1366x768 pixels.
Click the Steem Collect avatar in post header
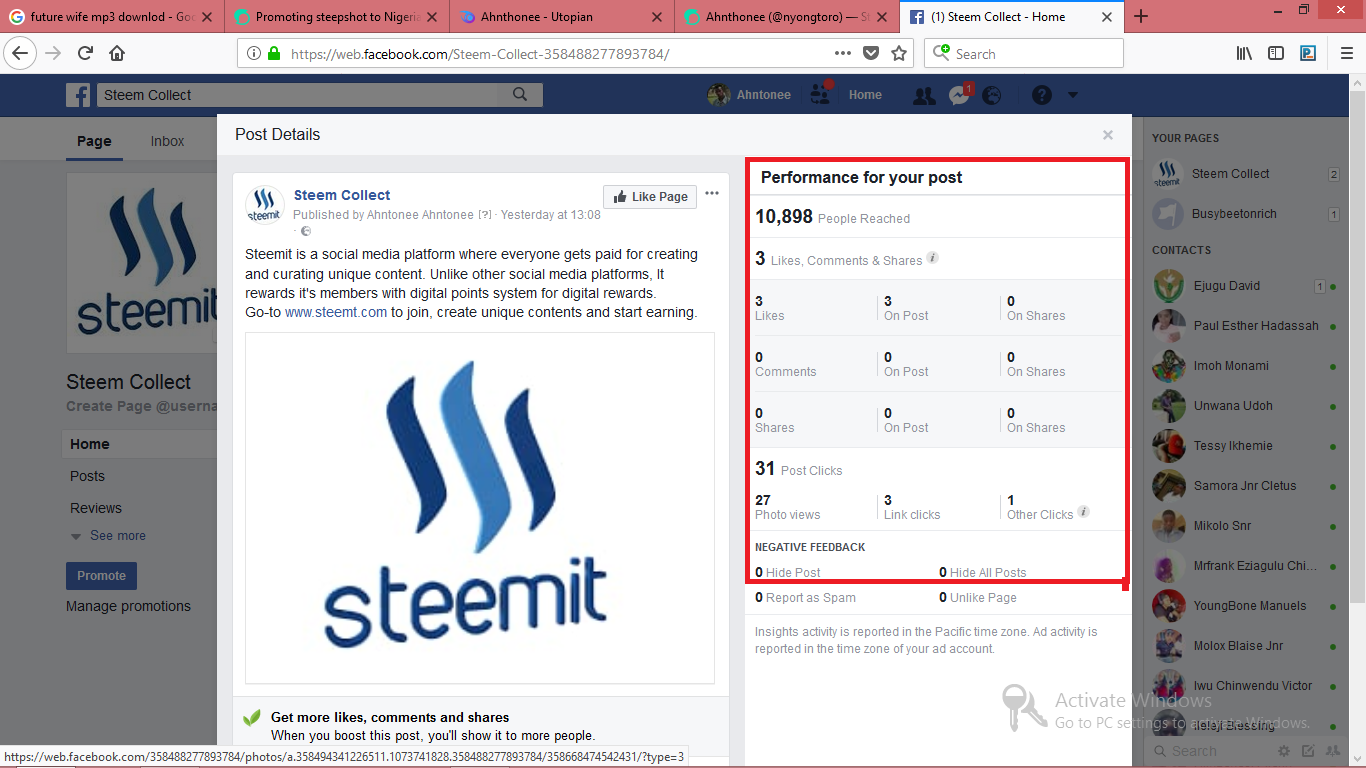(x=265, y=204)
